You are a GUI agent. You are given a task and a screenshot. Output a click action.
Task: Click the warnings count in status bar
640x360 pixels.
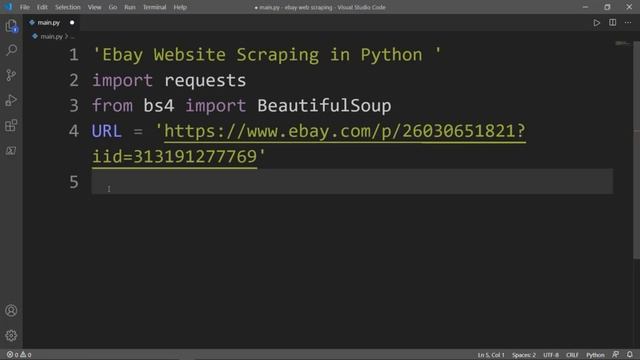26,355
